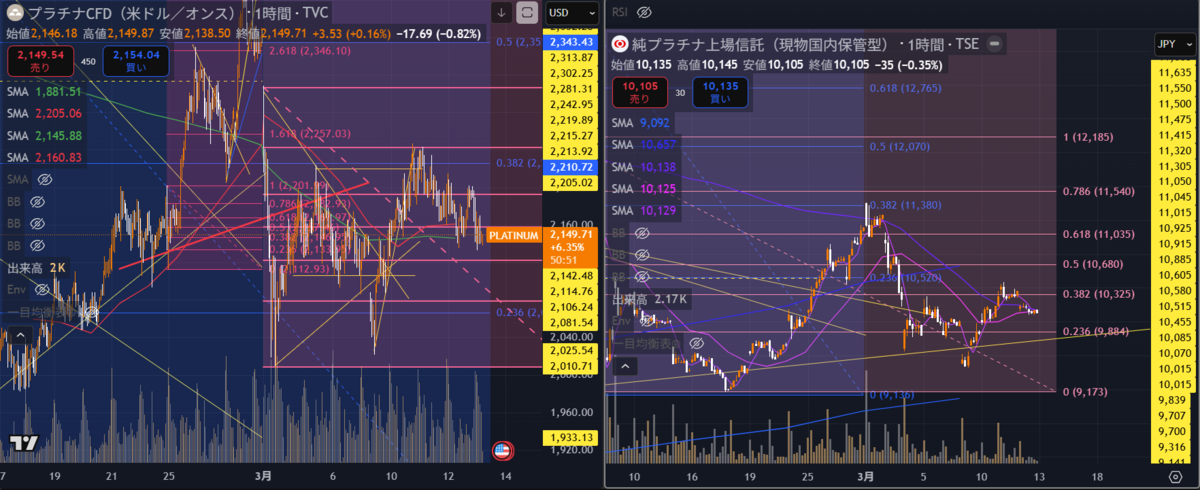1200x490 pixels.
Task: Show the first hidden BB indicator on left chart
Action: click(x=36, y=202)
